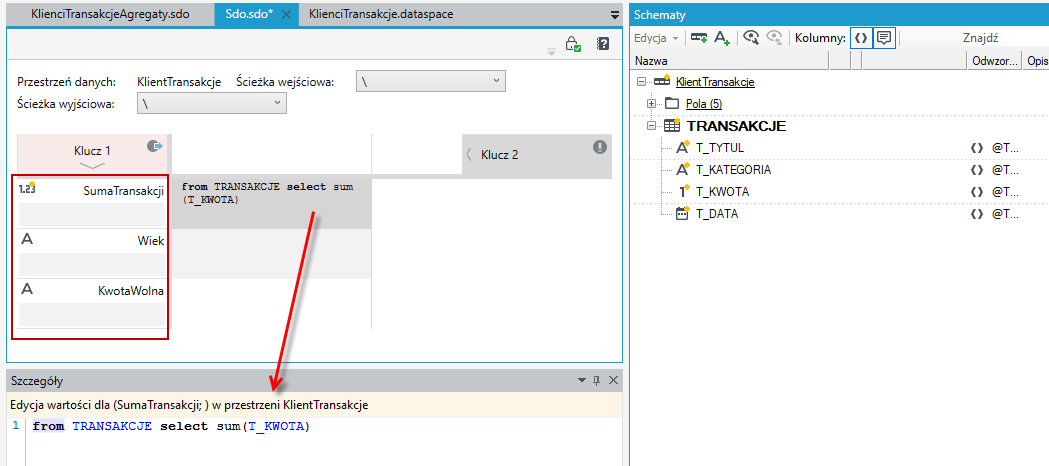Select the Klucz 1 header

tap(92, 152)
